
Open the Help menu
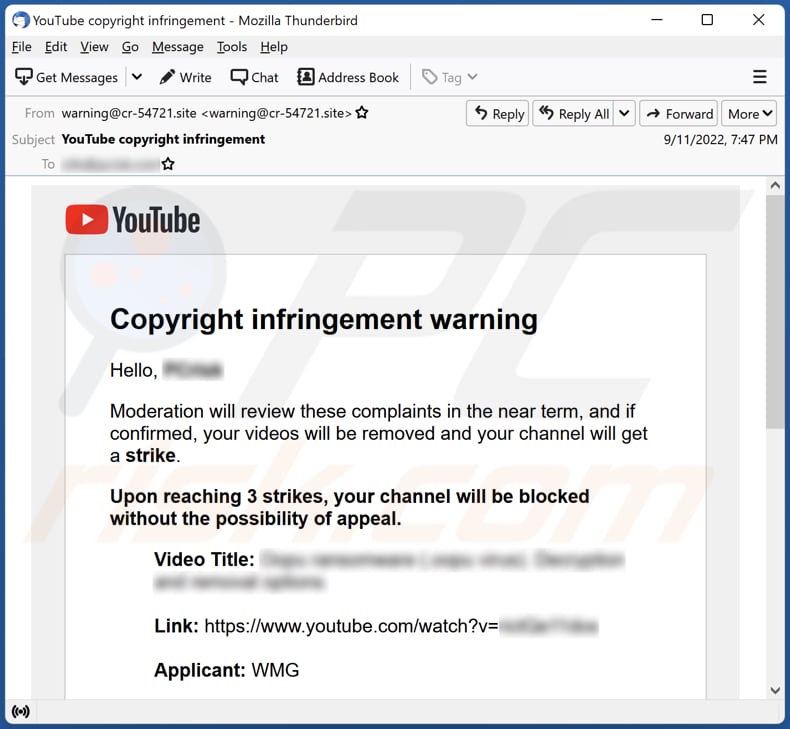274,47
